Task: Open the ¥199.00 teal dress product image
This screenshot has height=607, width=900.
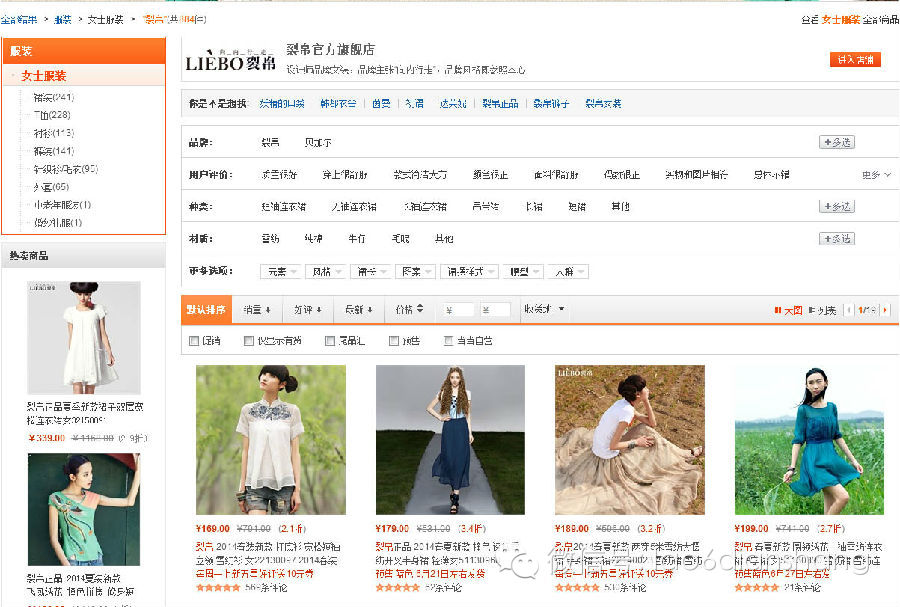Action: (x=809, y=440)
